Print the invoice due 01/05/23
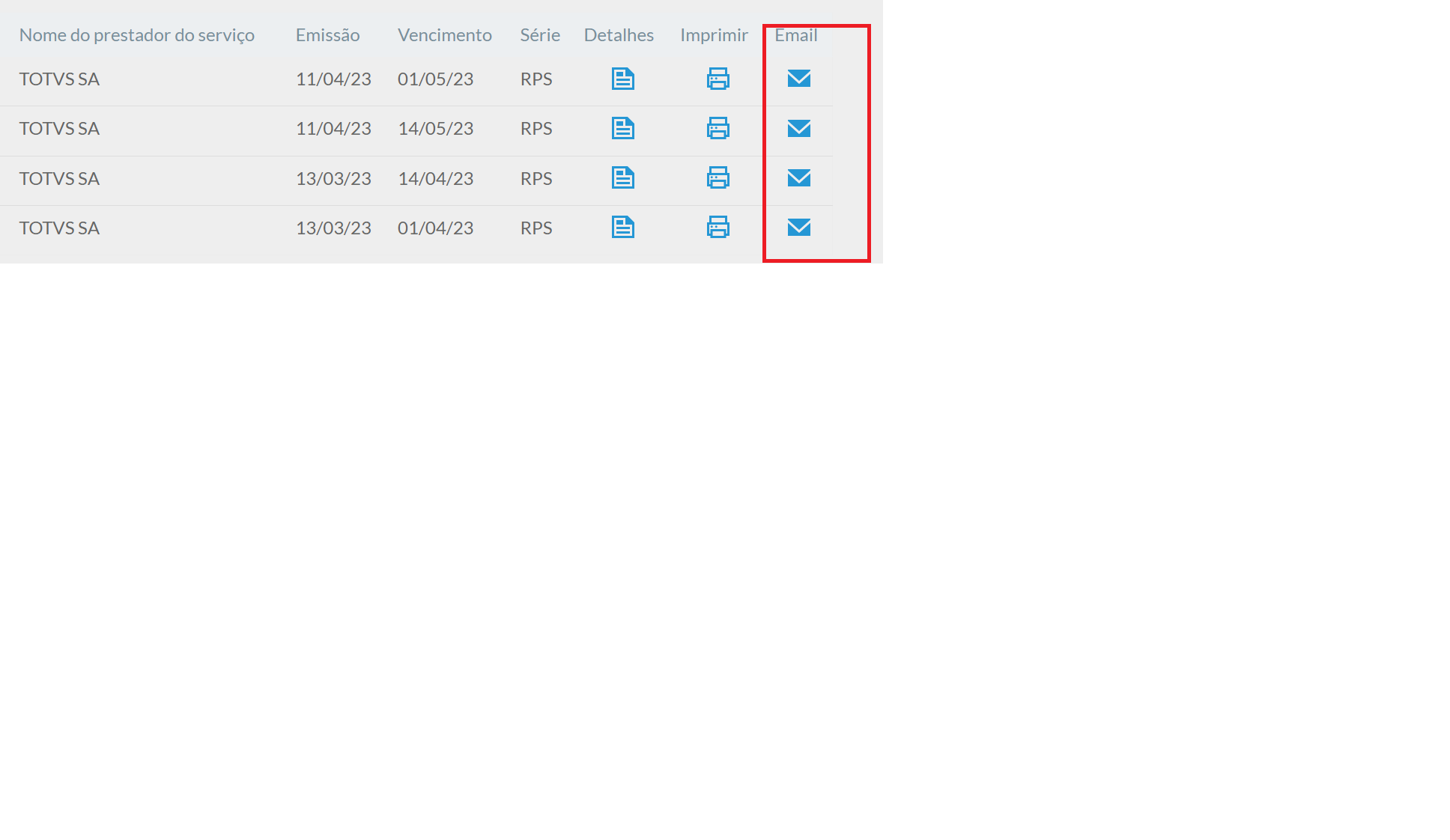The width and height of the screenshot is (1450, 840). pyautogui.click(x=718, y=79)
